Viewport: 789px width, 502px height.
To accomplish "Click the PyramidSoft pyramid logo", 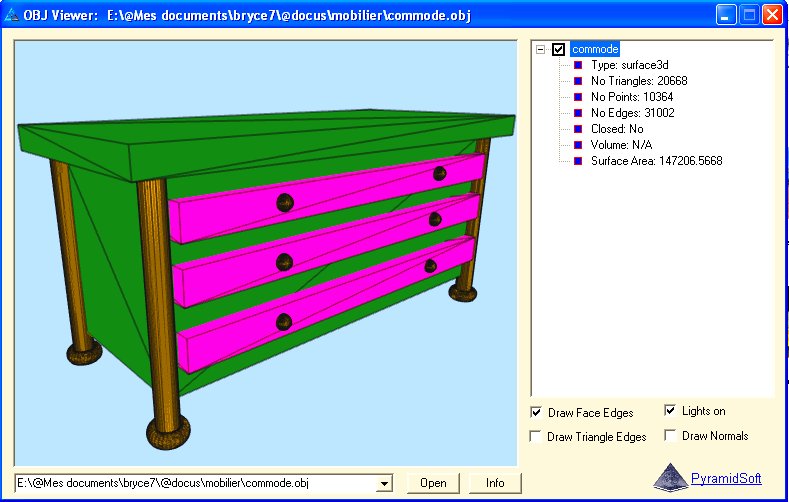I will 671,477.
